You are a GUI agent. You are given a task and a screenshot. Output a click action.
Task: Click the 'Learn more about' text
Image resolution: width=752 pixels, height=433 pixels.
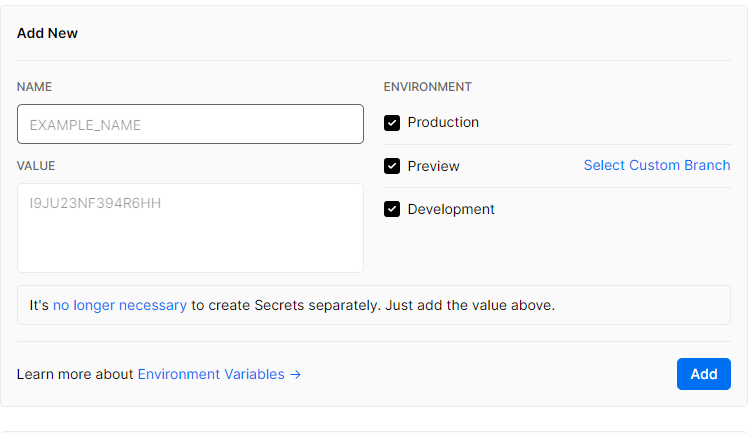pyautogui.click(x=75, y=374)
